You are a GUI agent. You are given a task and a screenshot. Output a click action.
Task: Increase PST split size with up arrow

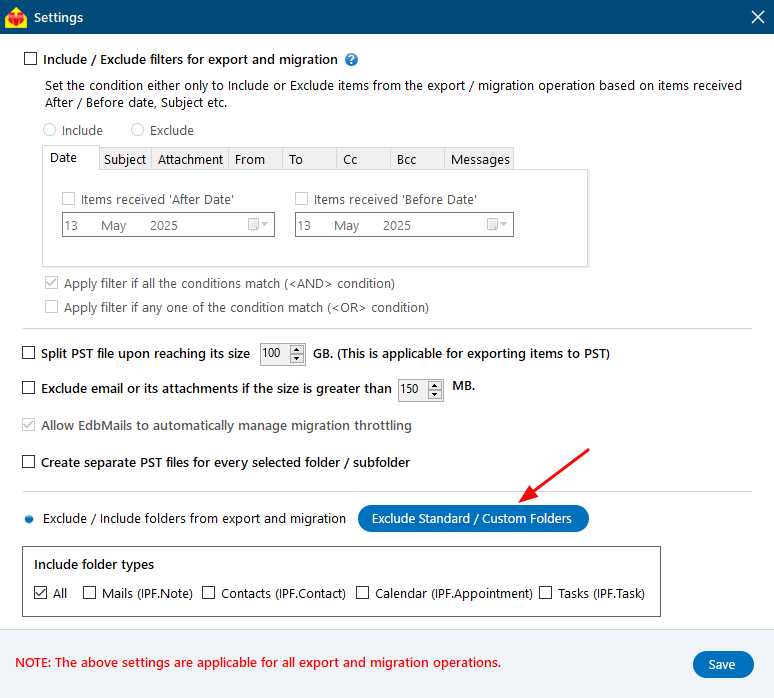coord(297,349)
